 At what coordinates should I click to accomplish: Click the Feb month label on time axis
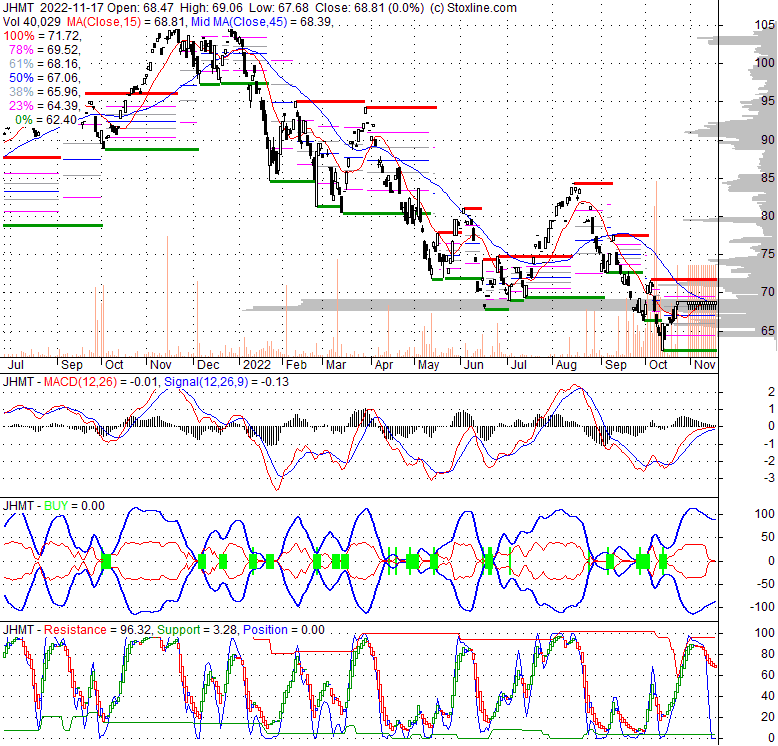[x=296, y=365]
